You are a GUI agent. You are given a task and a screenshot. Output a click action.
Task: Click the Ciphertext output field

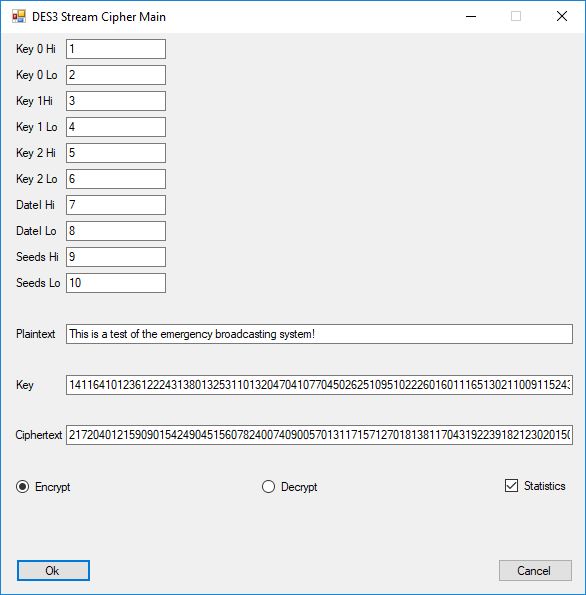(x=319, y=434)
